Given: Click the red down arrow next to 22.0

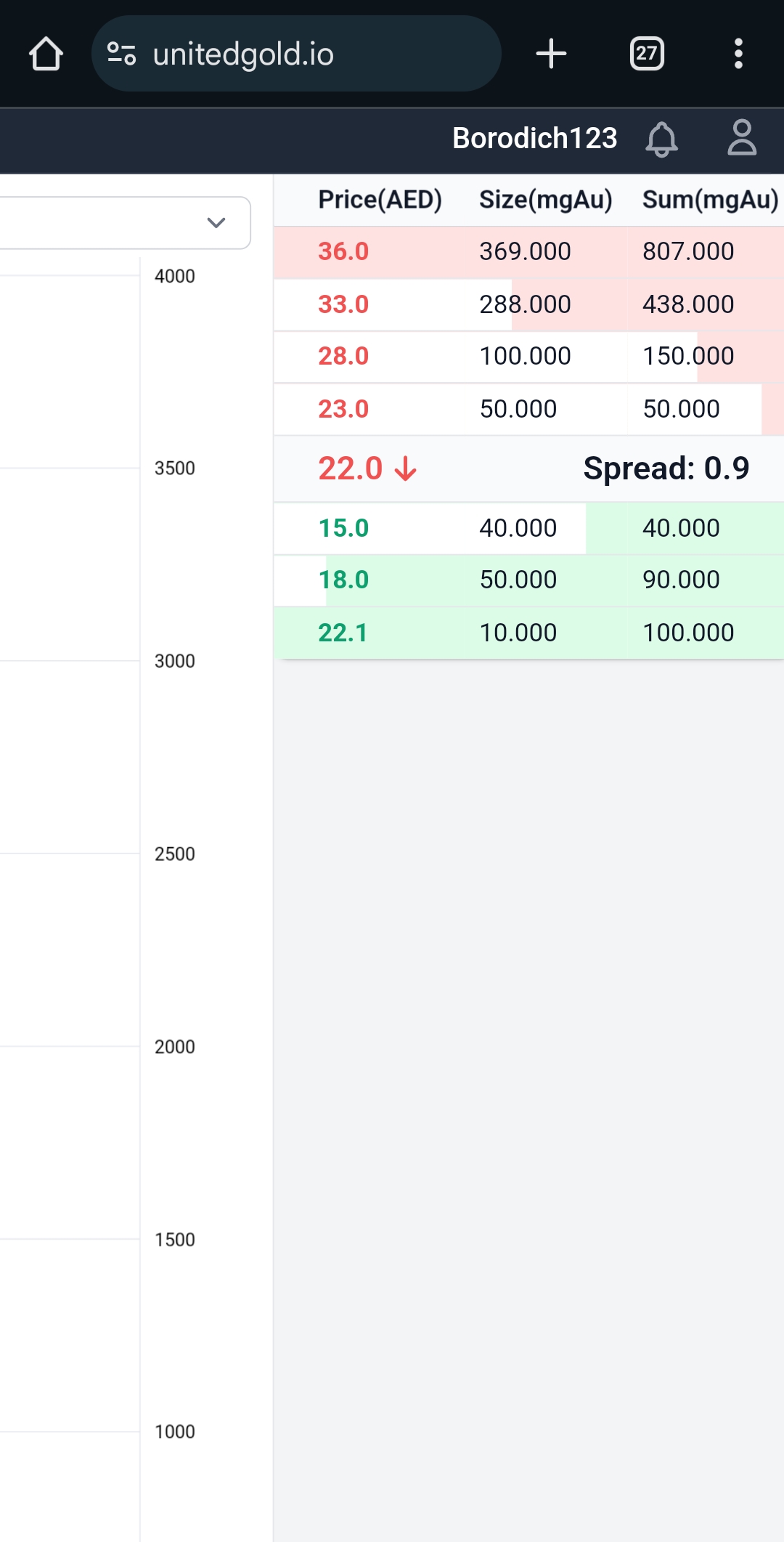Looking at the screenshot, I should (x=405, y=469).
